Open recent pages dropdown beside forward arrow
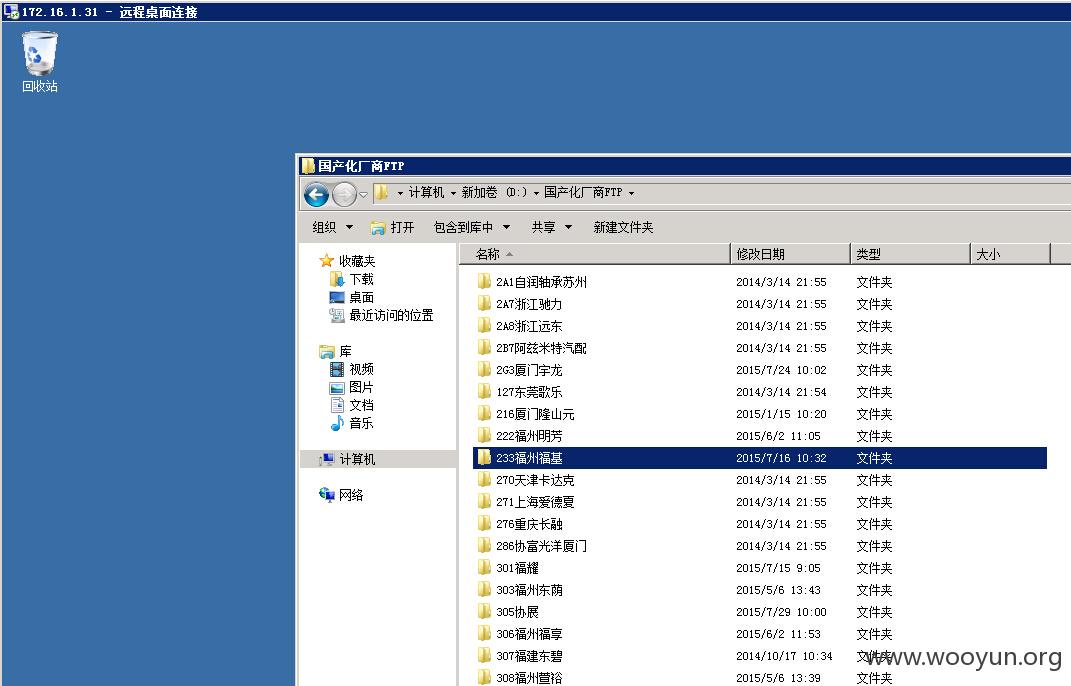1071x686 pixels. coord(364,195)
